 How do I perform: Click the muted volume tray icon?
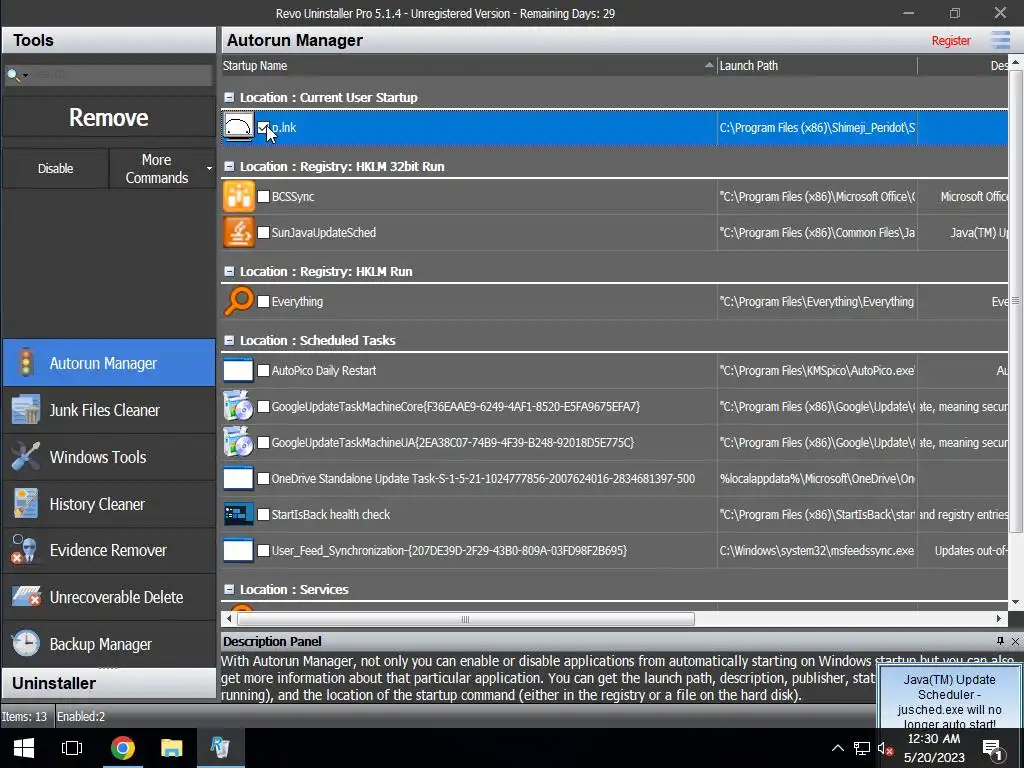click(885, 748)
